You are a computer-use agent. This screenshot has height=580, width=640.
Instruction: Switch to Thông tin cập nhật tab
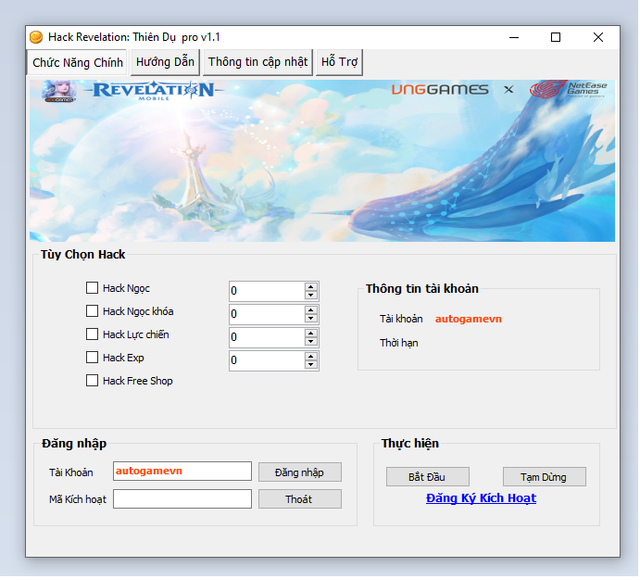click(x=257, y=62)
